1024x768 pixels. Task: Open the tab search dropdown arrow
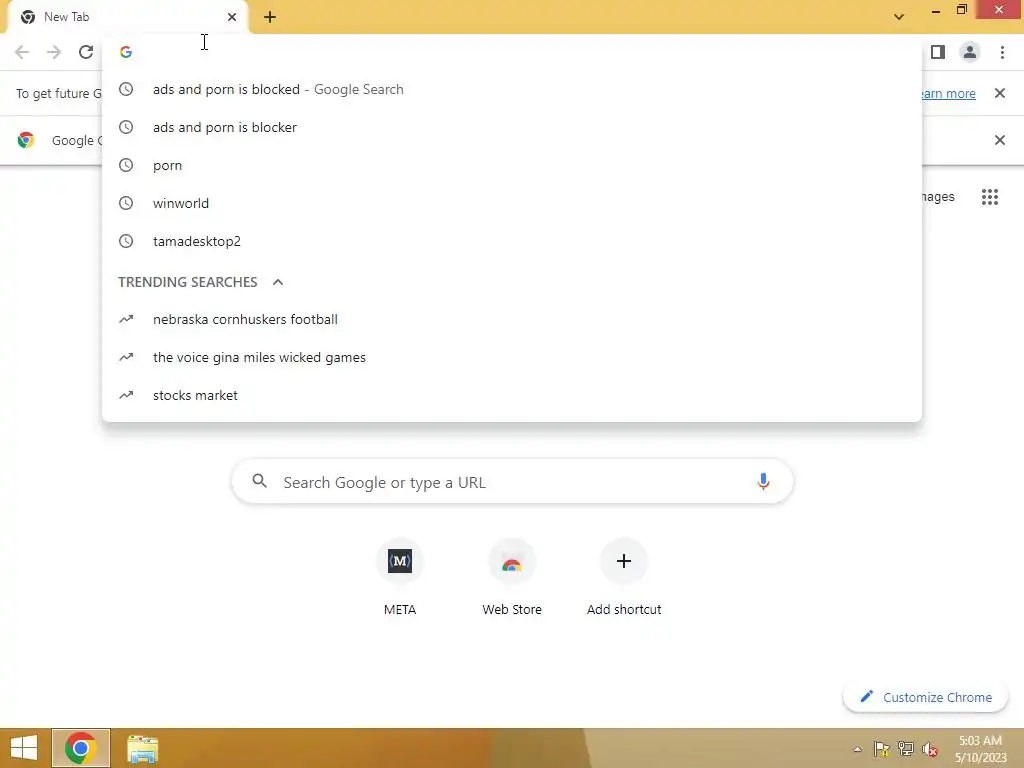899,17
